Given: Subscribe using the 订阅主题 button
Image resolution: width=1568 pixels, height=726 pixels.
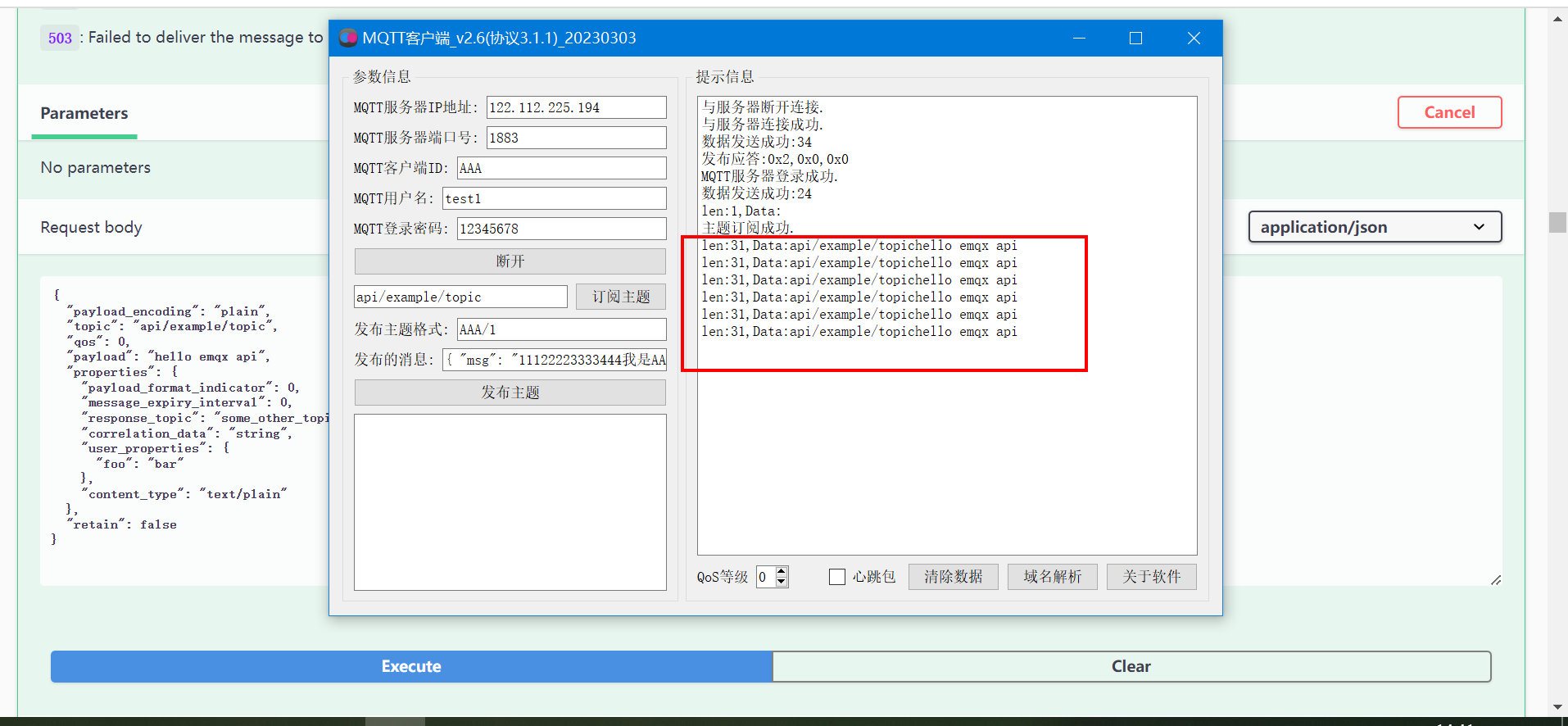Looking at the screenshot, I should [621, 297].
